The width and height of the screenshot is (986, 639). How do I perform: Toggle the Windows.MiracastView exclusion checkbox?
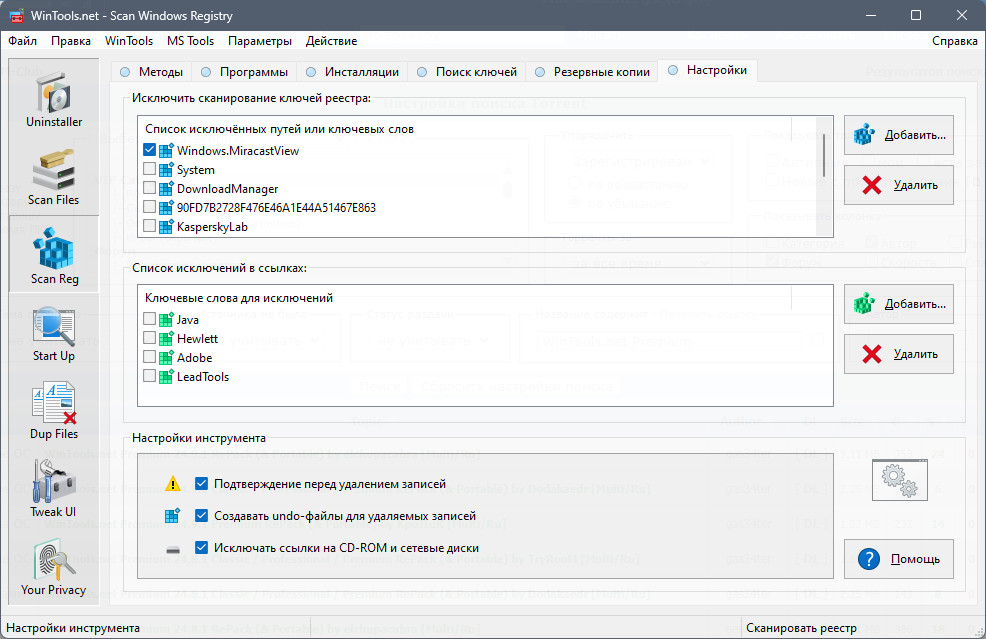[149, 150]
